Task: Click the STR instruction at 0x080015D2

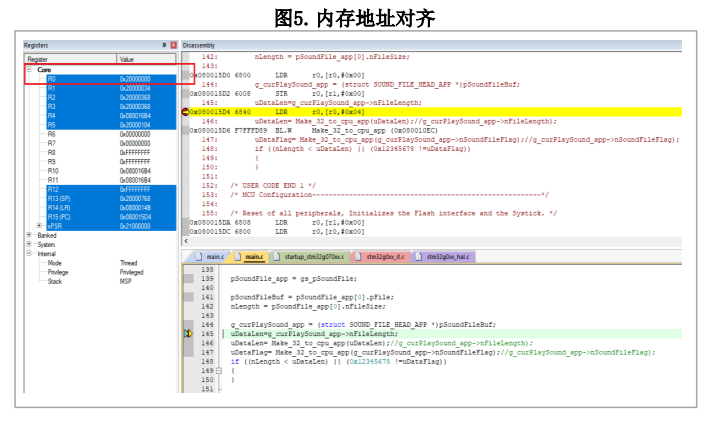Action: 277,94
